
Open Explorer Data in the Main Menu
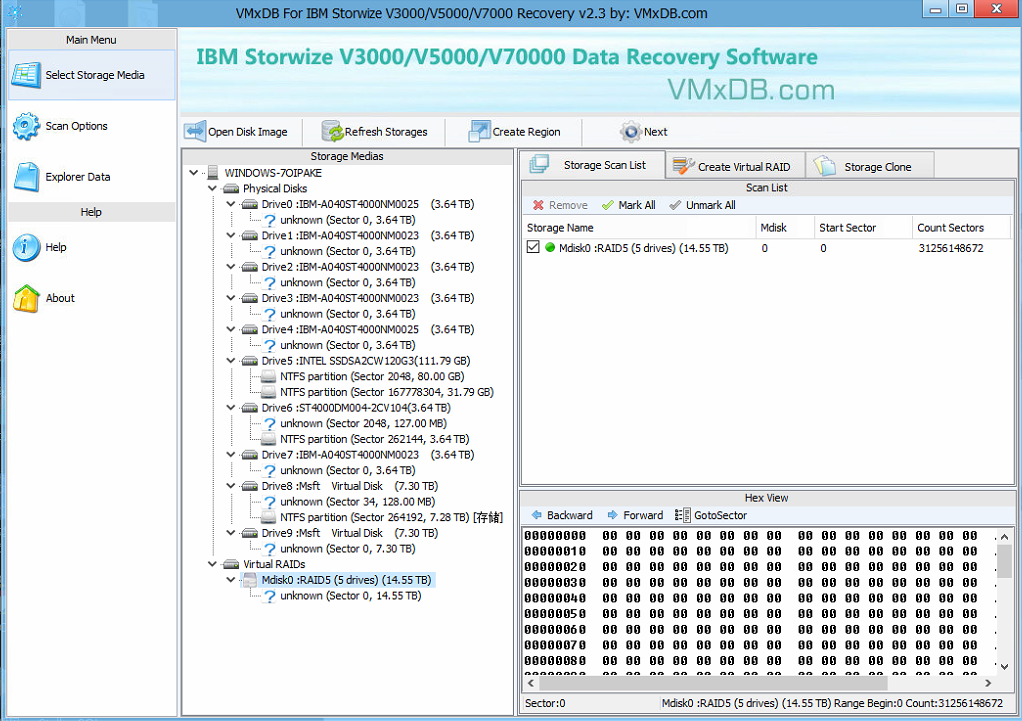(x=91, y=177)
